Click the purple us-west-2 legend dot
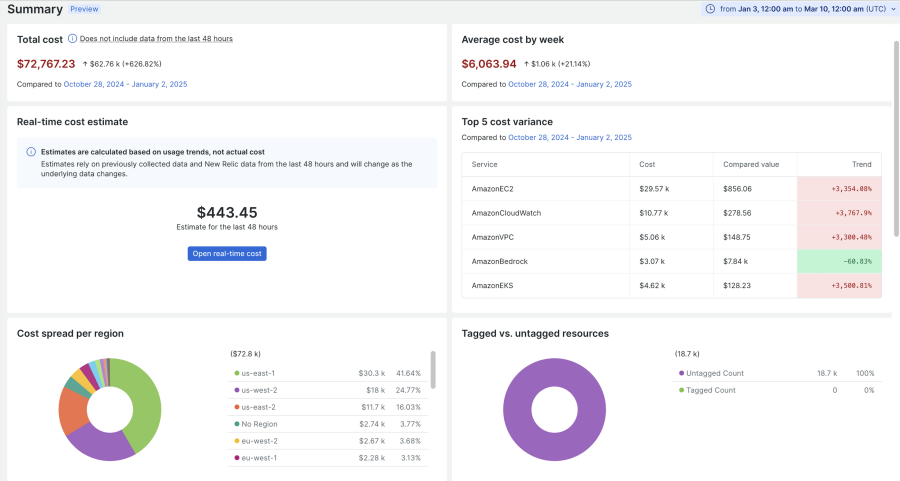 point(236,390)
